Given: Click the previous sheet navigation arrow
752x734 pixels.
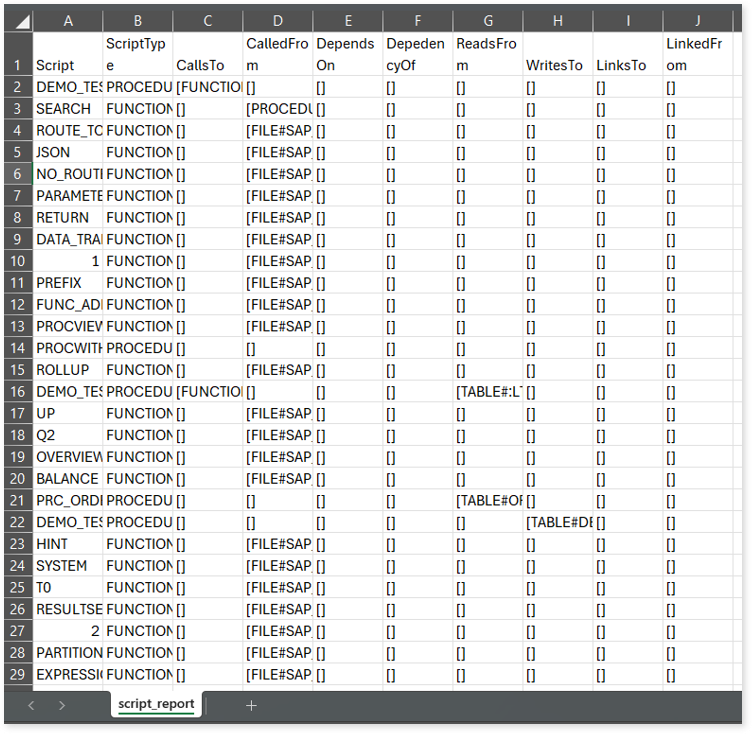Looking at the screenshot, I should (32, 705).
